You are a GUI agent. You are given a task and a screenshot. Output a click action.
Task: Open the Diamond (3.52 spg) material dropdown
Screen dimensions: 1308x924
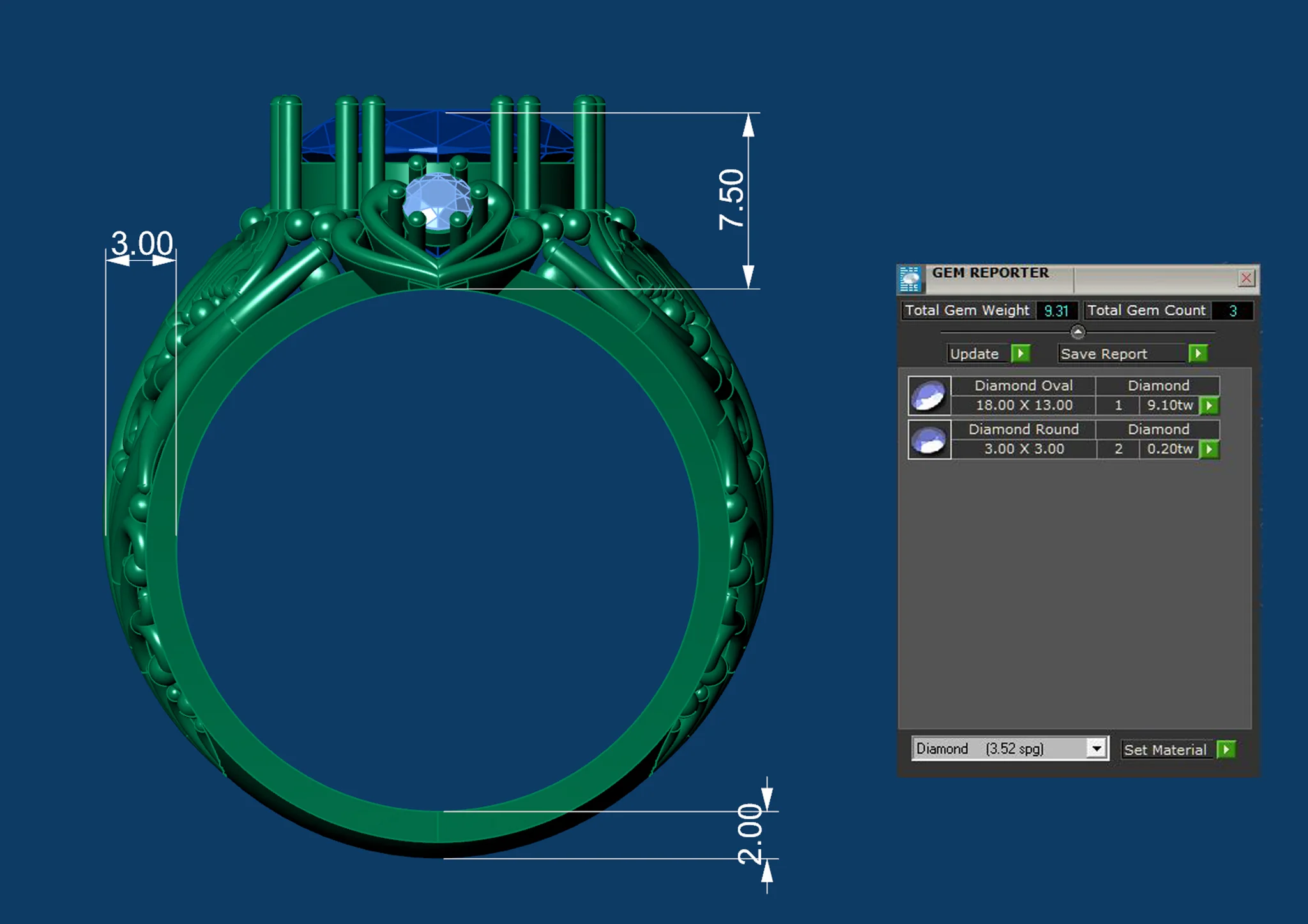pos(1097,748)
